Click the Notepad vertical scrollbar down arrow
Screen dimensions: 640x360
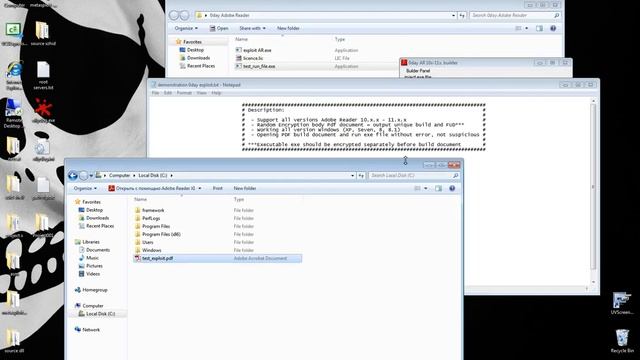593,282
